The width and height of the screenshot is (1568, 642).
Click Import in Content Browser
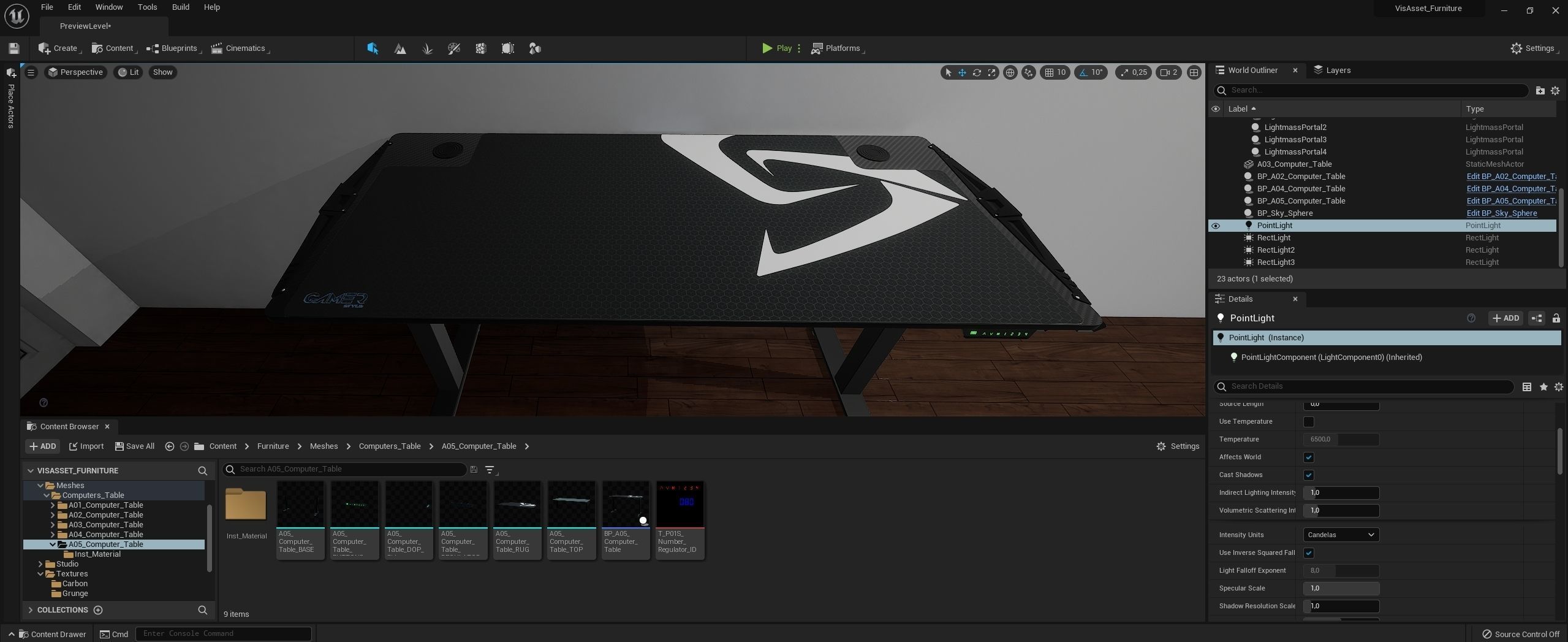pyautogui.click(x=86, y=446)
